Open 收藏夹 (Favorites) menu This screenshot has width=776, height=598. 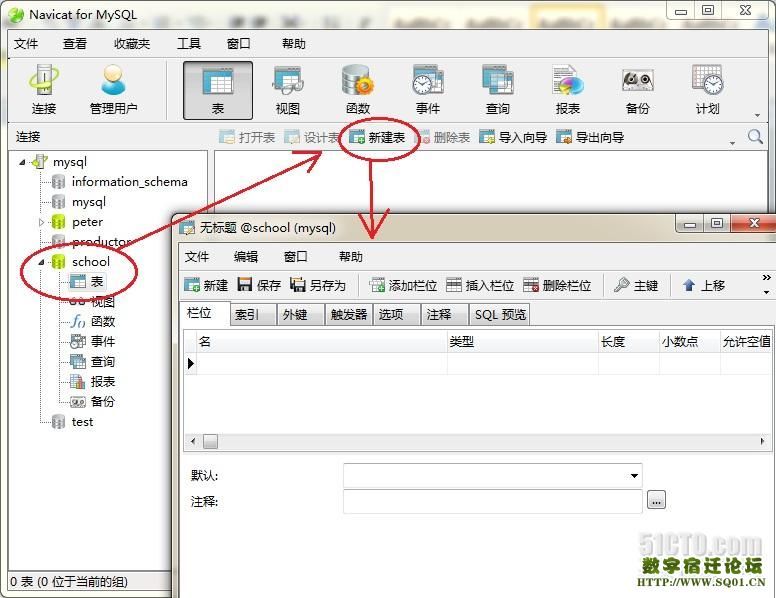pos(132,44)
